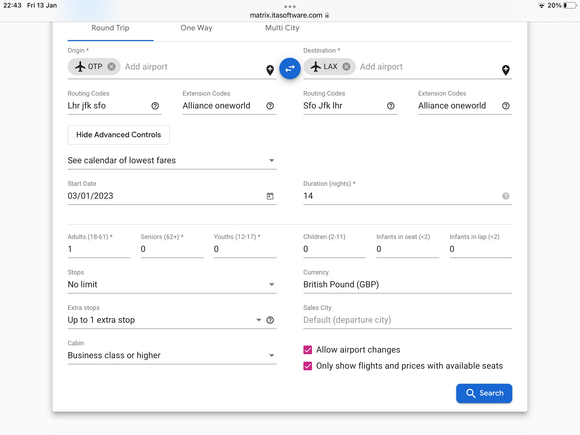Expand the Stops No limit dropdown
Screen dimensions: 580x435
(x=172, y=284)
